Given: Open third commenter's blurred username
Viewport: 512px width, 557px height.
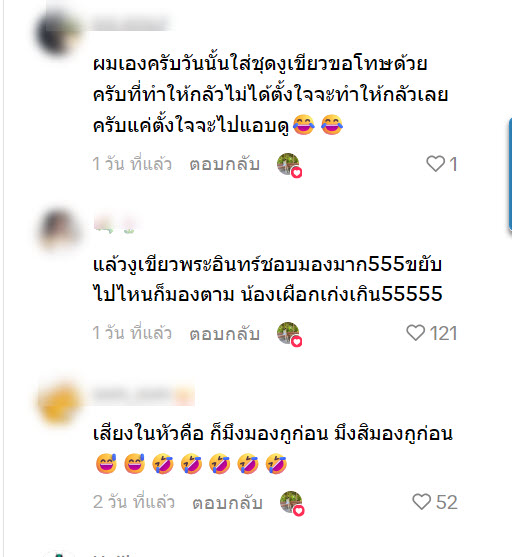Looking at the screenshot, I should click(143, 394).
